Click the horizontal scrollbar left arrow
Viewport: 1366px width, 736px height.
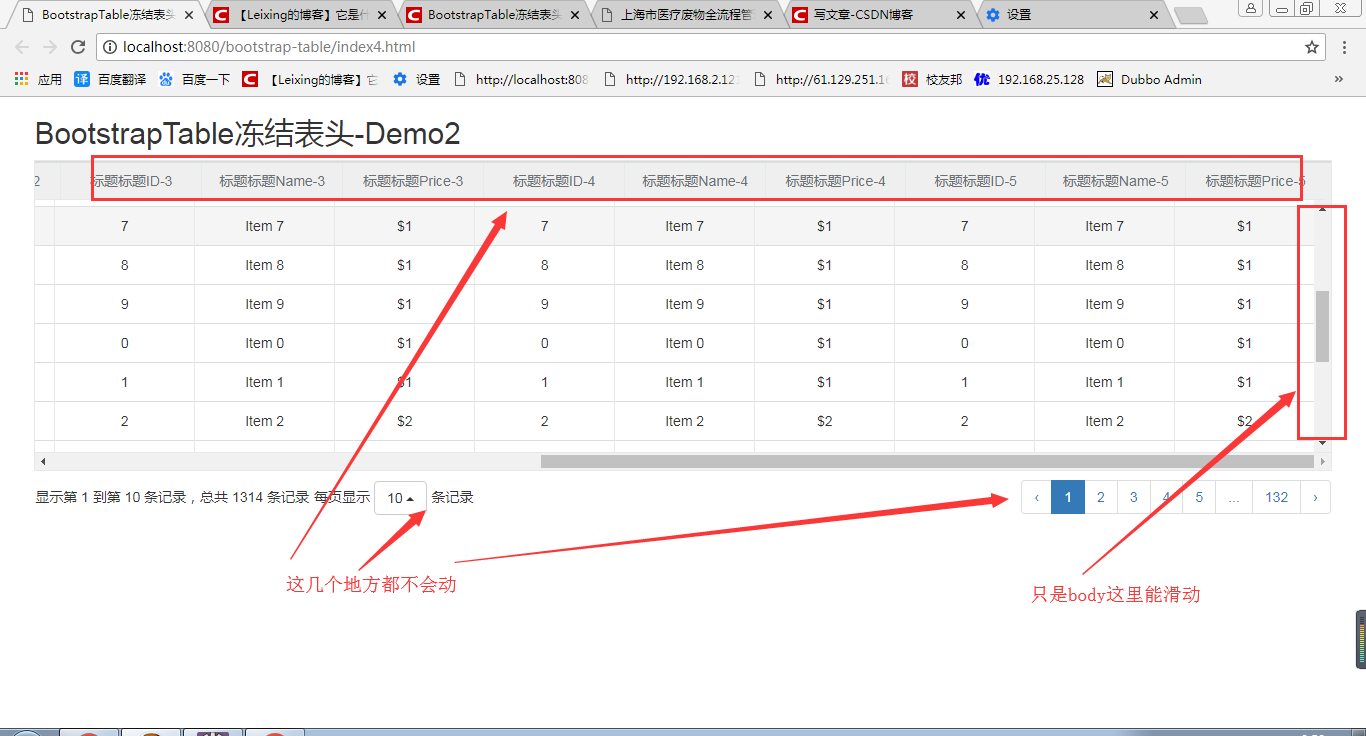pos(42,461)
